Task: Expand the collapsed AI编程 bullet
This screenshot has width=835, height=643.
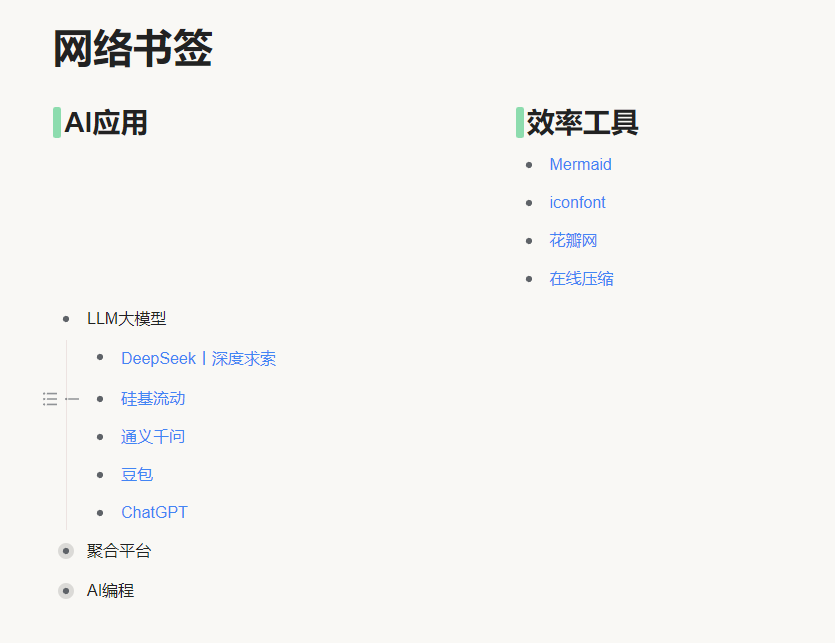Action: point(66,591)
